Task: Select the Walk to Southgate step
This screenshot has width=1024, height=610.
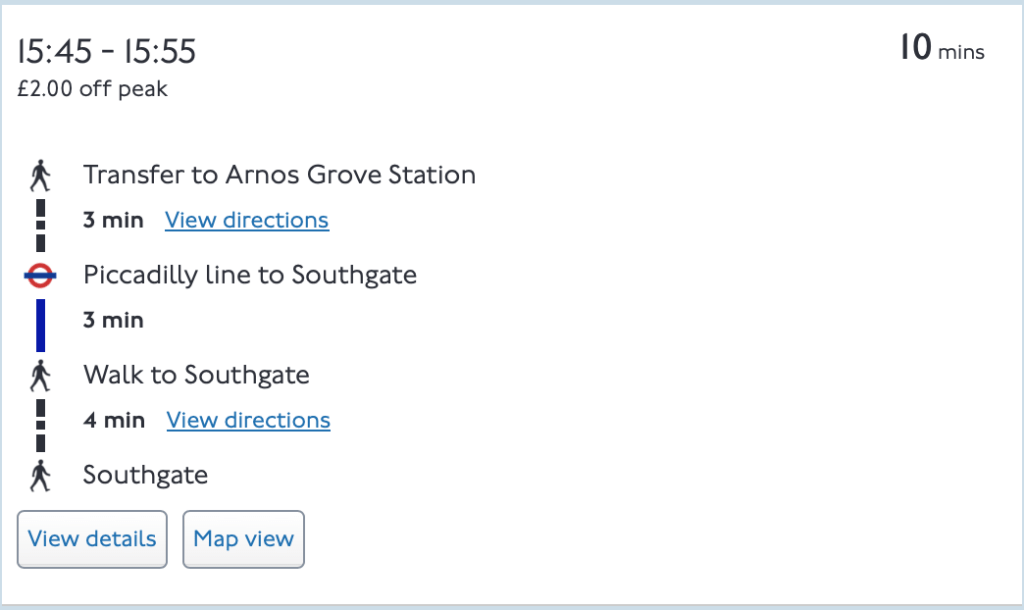Action: coord(196,375)
